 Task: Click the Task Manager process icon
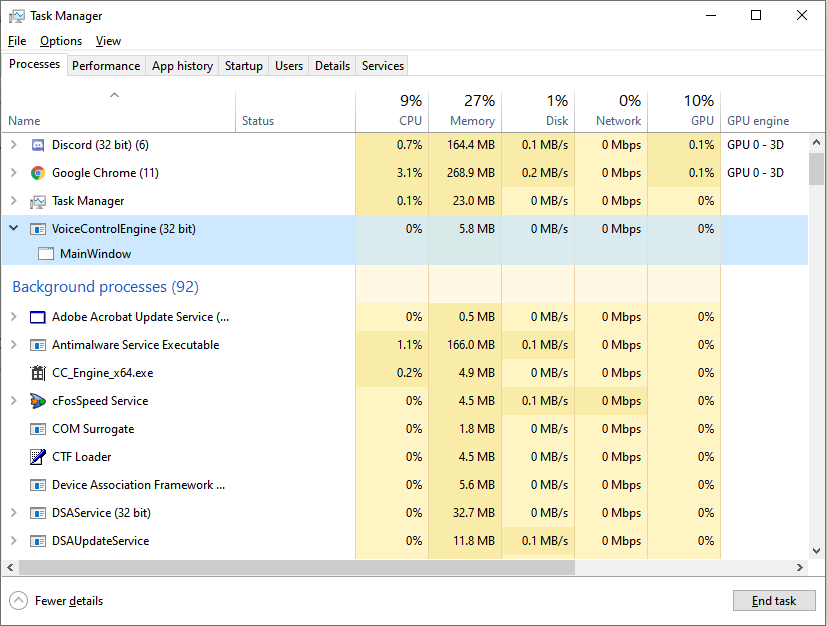click(38, 201)
